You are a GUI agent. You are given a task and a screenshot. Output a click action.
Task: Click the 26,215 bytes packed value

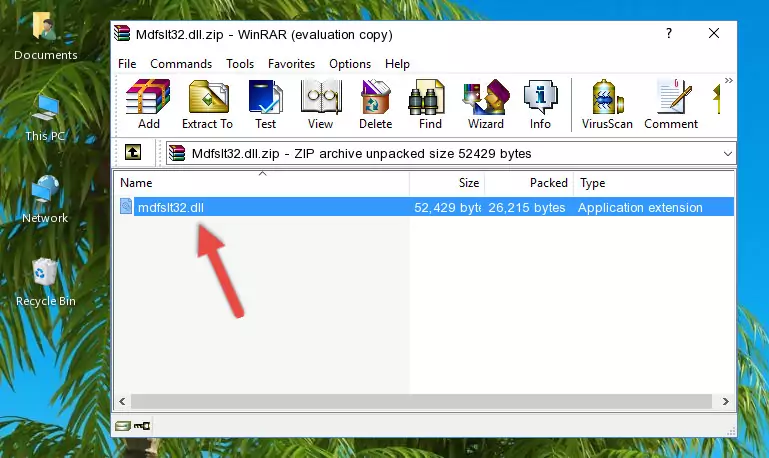[527, 207]
